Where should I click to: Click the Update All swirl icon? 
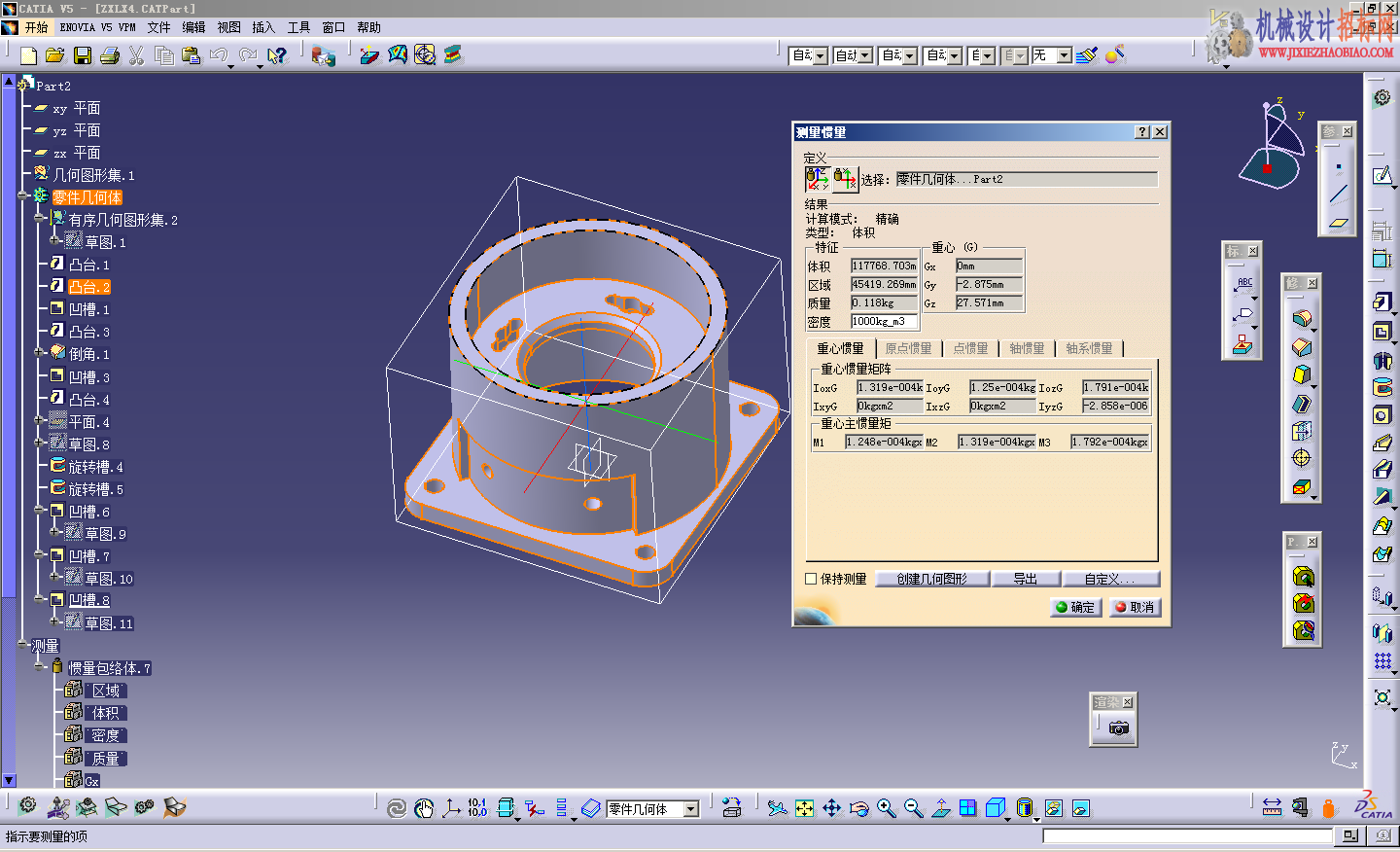coord(397,808)
